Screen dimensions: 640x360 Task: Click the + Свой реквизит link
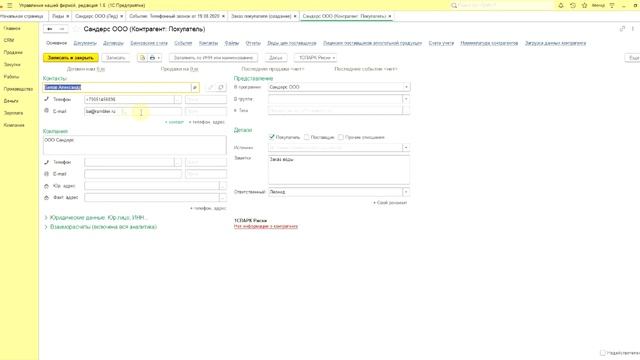click(x=390, y=203)
